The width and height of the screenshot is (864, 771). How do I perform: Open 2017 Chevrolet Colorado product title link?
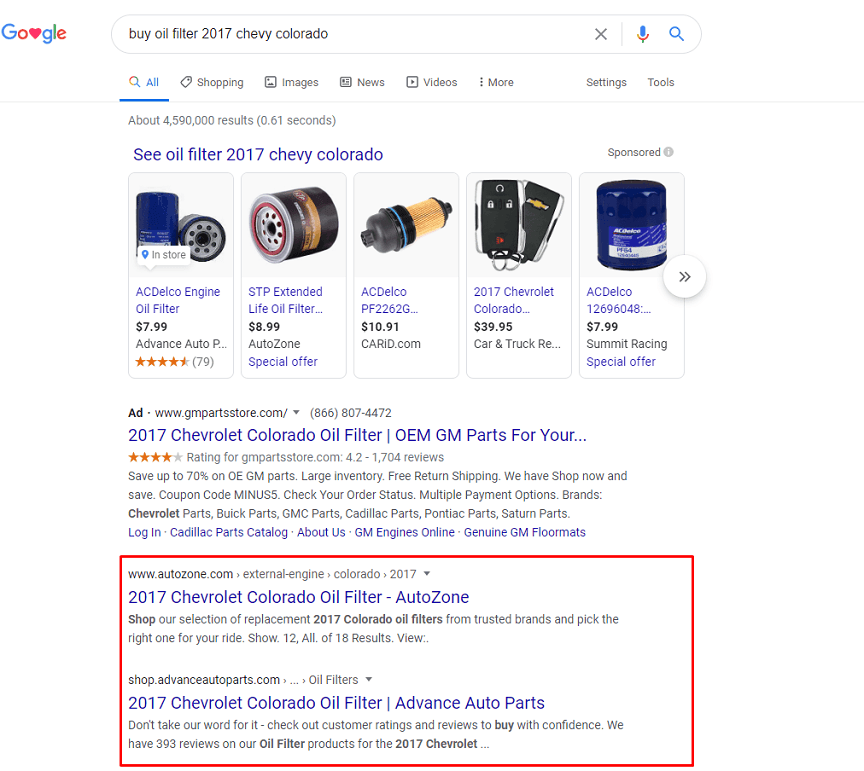pyautogui.click(x=514, y=300)
